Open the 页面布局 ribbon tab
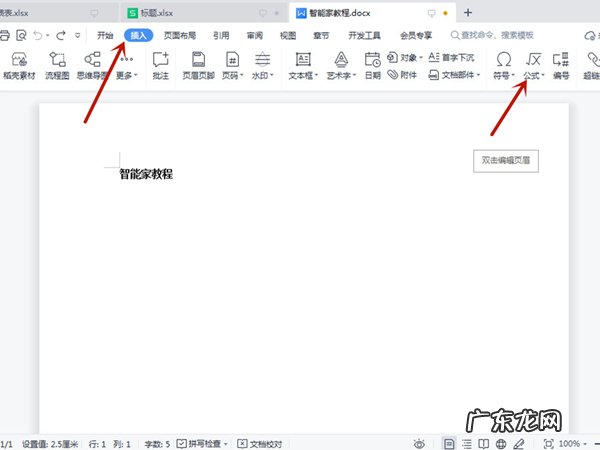Viewport: 600px width, 450px height. [x=180, y=36]
